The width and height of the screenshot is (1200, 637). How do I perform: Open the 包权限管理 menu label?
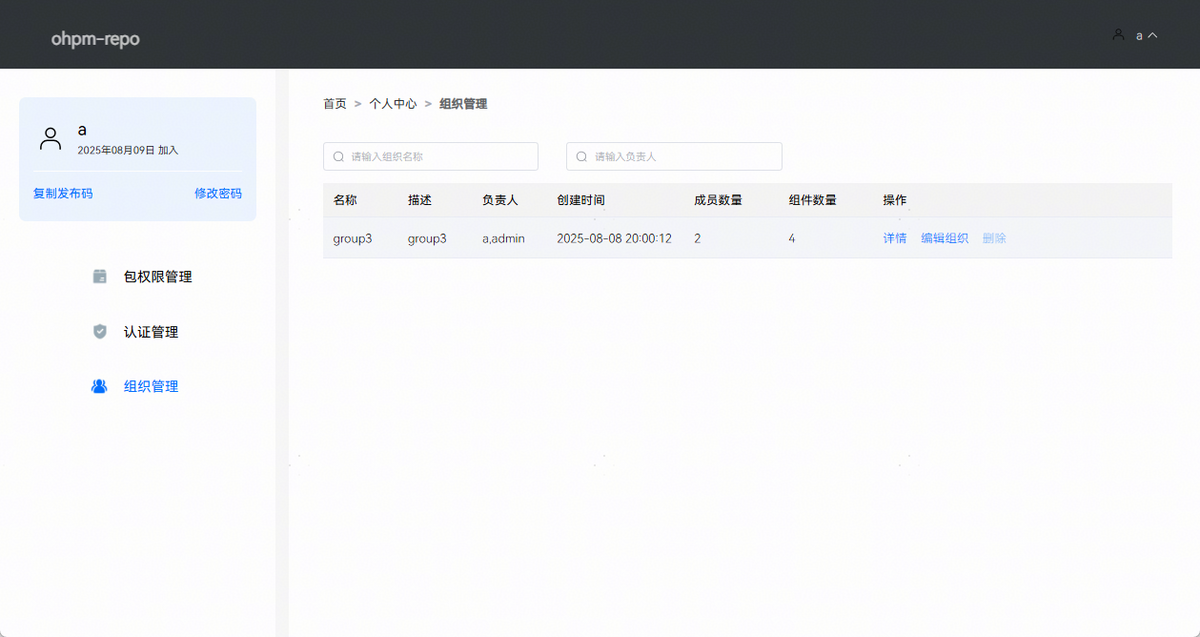pyautogui.click(x=158, y=277)
